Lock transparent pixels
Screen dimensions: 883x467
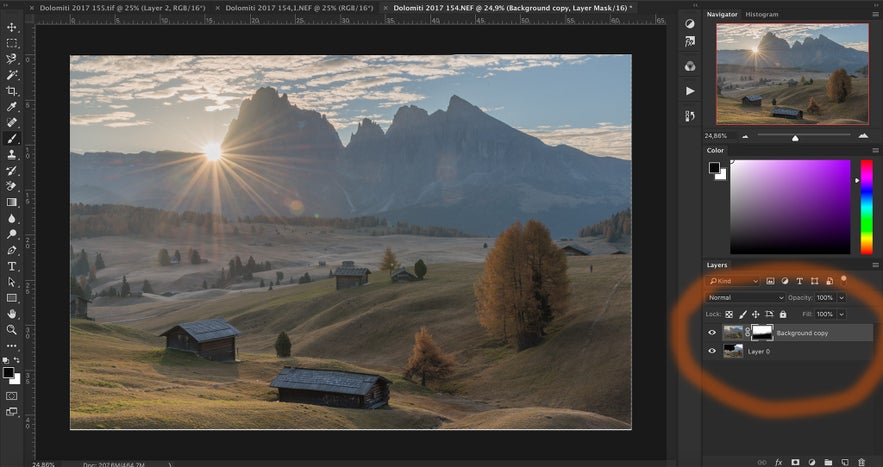729,314
